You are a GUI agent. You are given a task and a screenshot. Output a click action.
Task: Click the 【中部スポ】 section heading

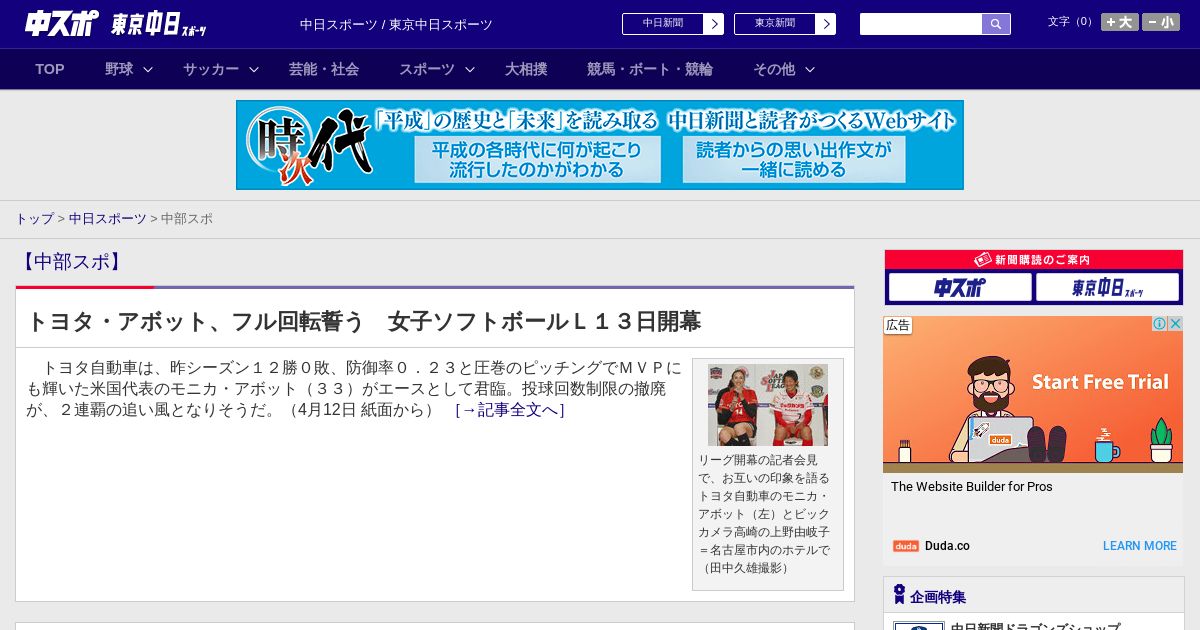pyautogui.click(x=72, y=262)
